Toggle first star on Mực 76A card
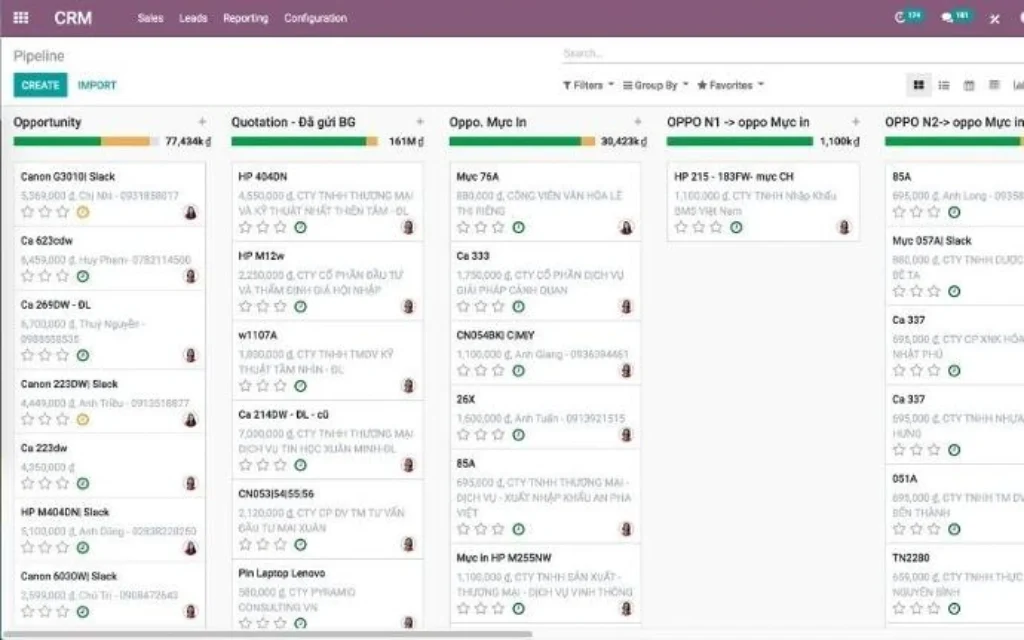Screen dimensions: 1024x640 (x=463, y=227)
